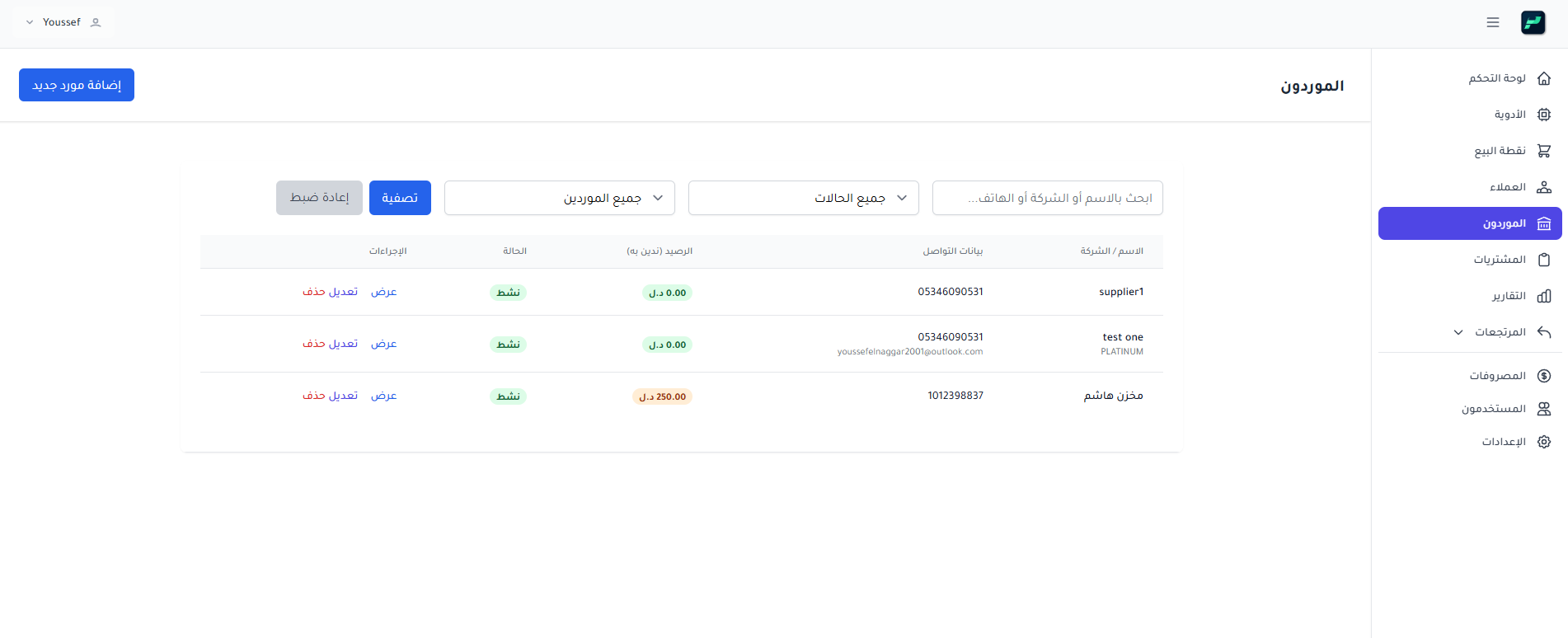Click the supplier1 name cell
This screenshot has width=1568, height=638.
(x=1121, y=292)
